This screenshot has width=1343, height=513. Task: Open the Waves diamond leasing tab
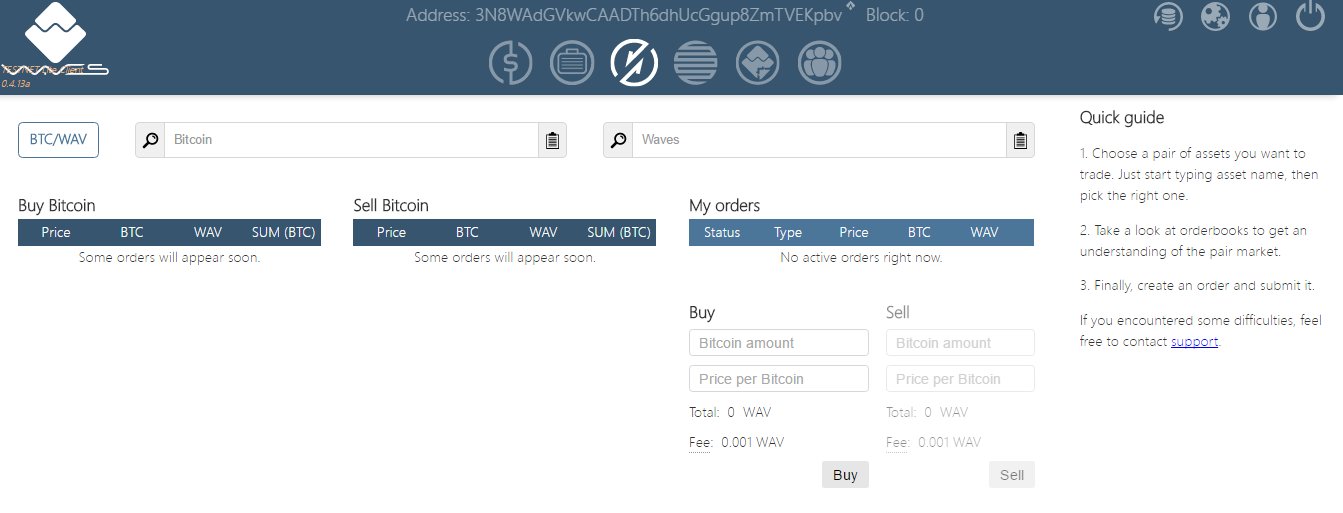(758, 63)
